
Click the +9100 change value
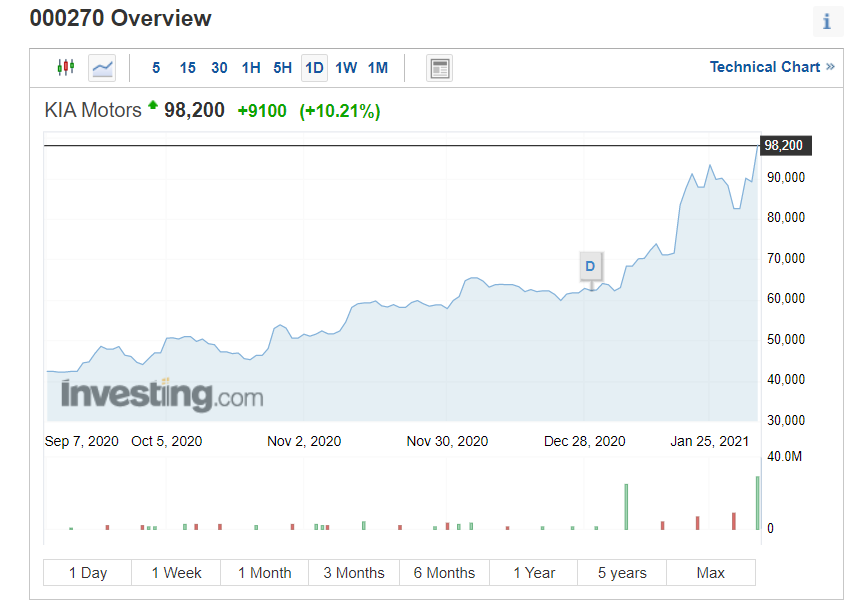coord(262,111)
